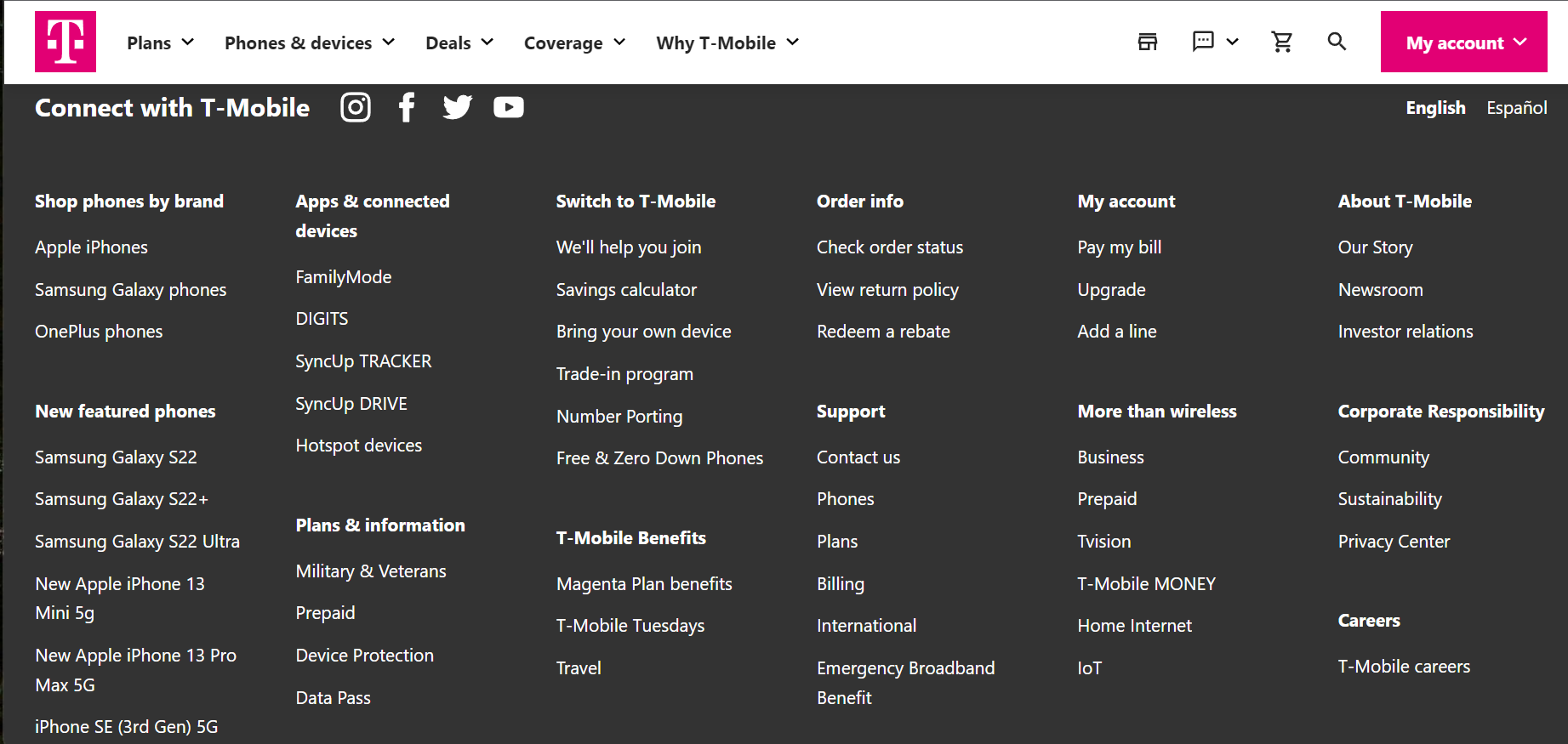Image resolution: width=1568 pixels, height=744 pixels.
Task: Open the store locator icon
Action: (1148, 42)
